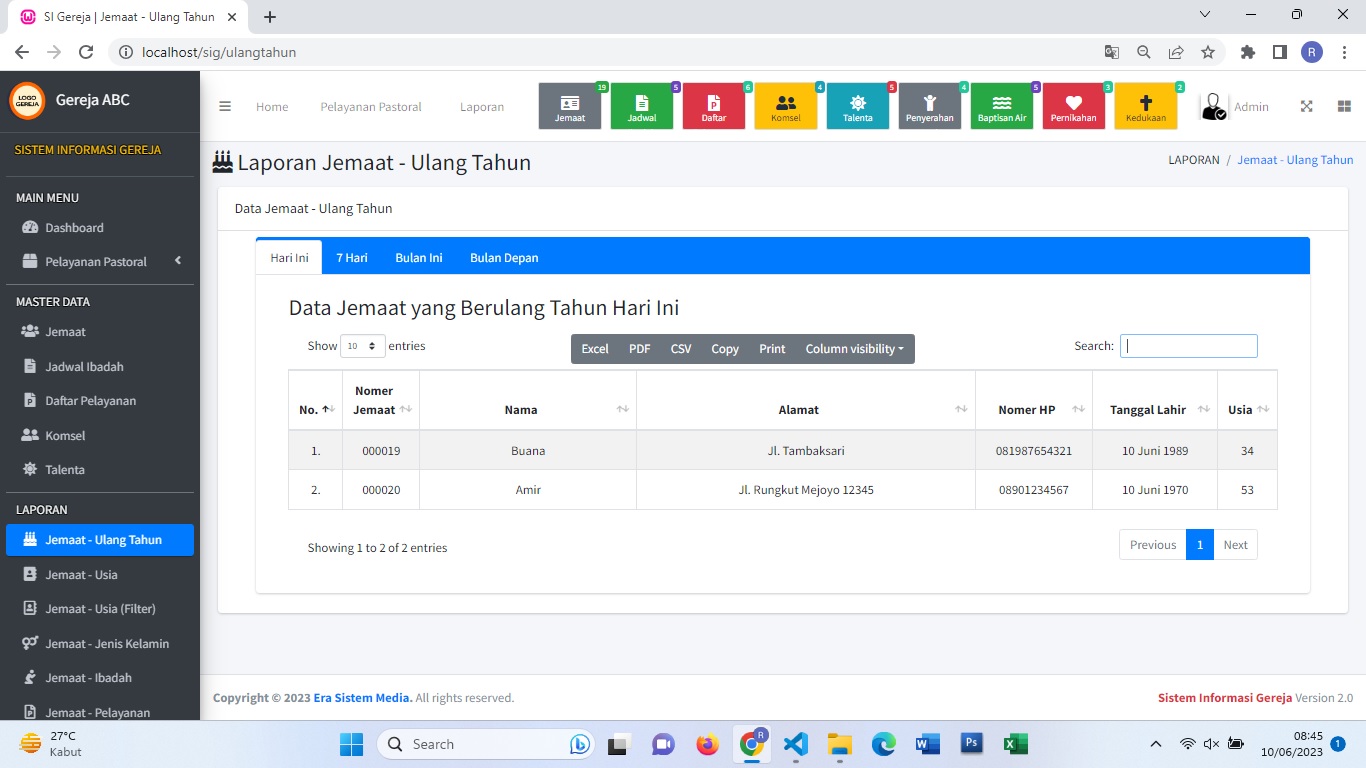This screenshot has height=768, width=1366.
Task: Expand the Column visibility dropdown
Action: [x=854, y=349]
